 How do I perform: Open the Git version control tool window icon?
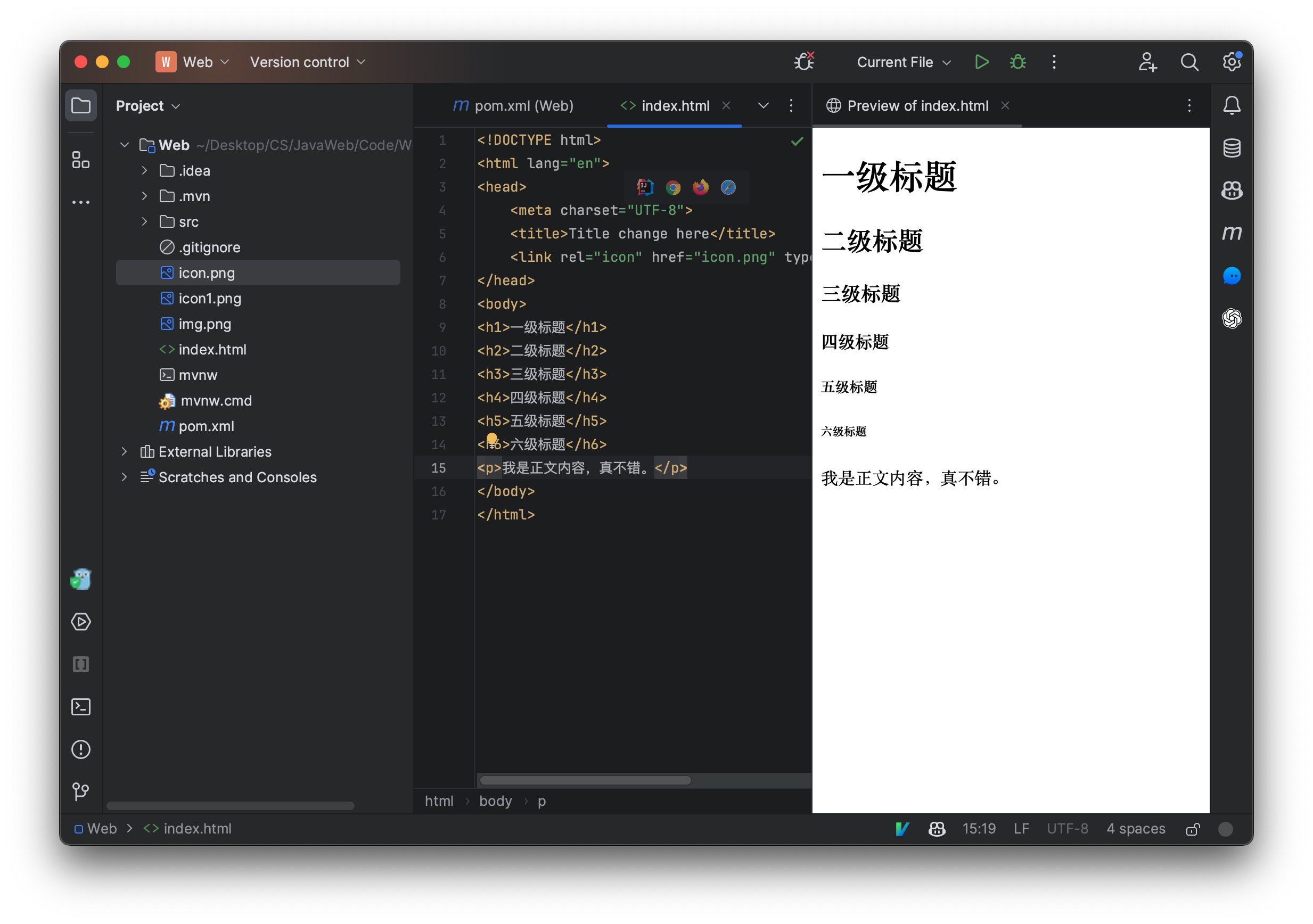[x=80, y=791]
